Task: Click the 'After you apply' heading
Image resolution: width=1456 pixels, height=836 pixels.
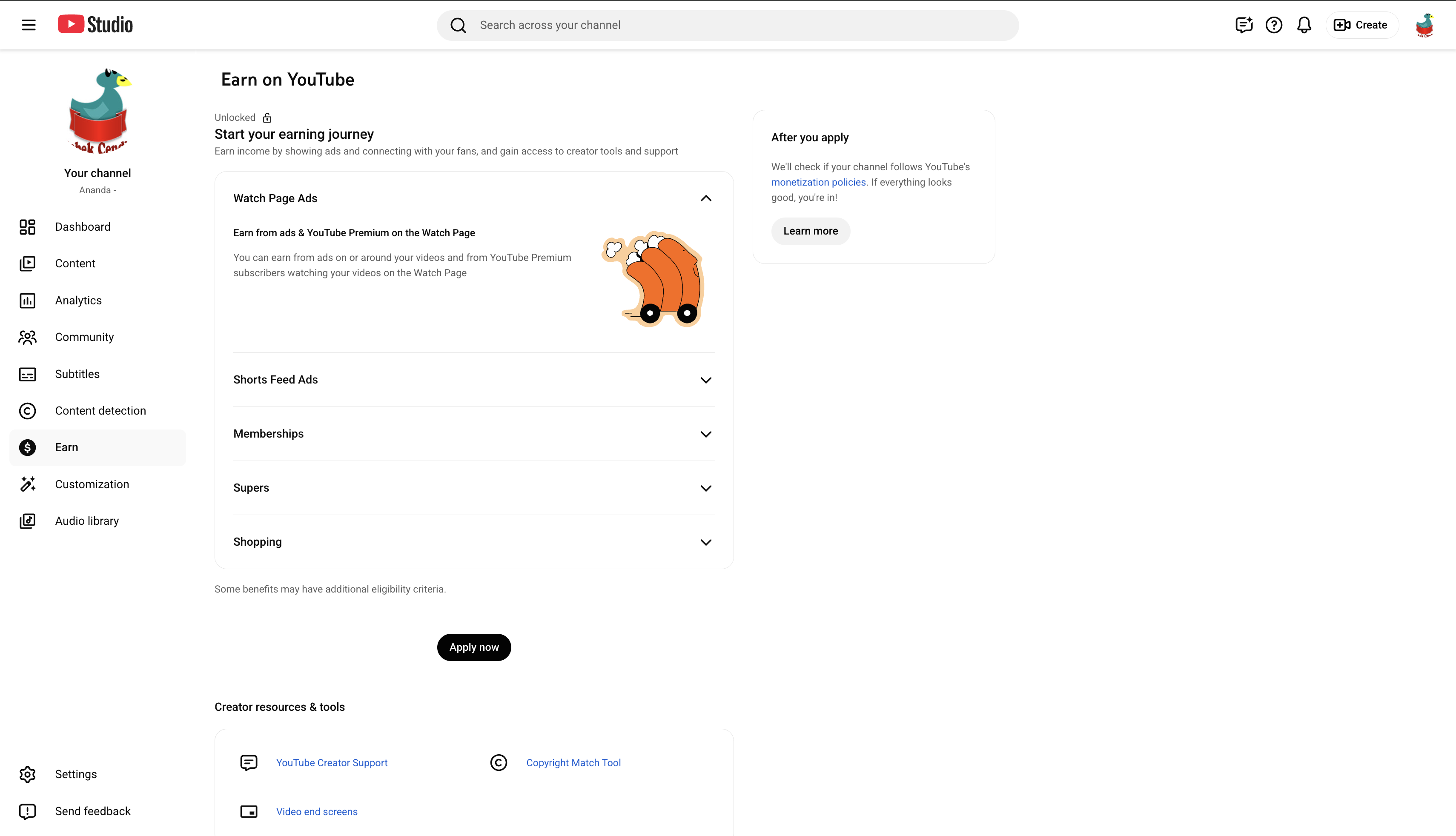Action: click(x=809, y=138)
